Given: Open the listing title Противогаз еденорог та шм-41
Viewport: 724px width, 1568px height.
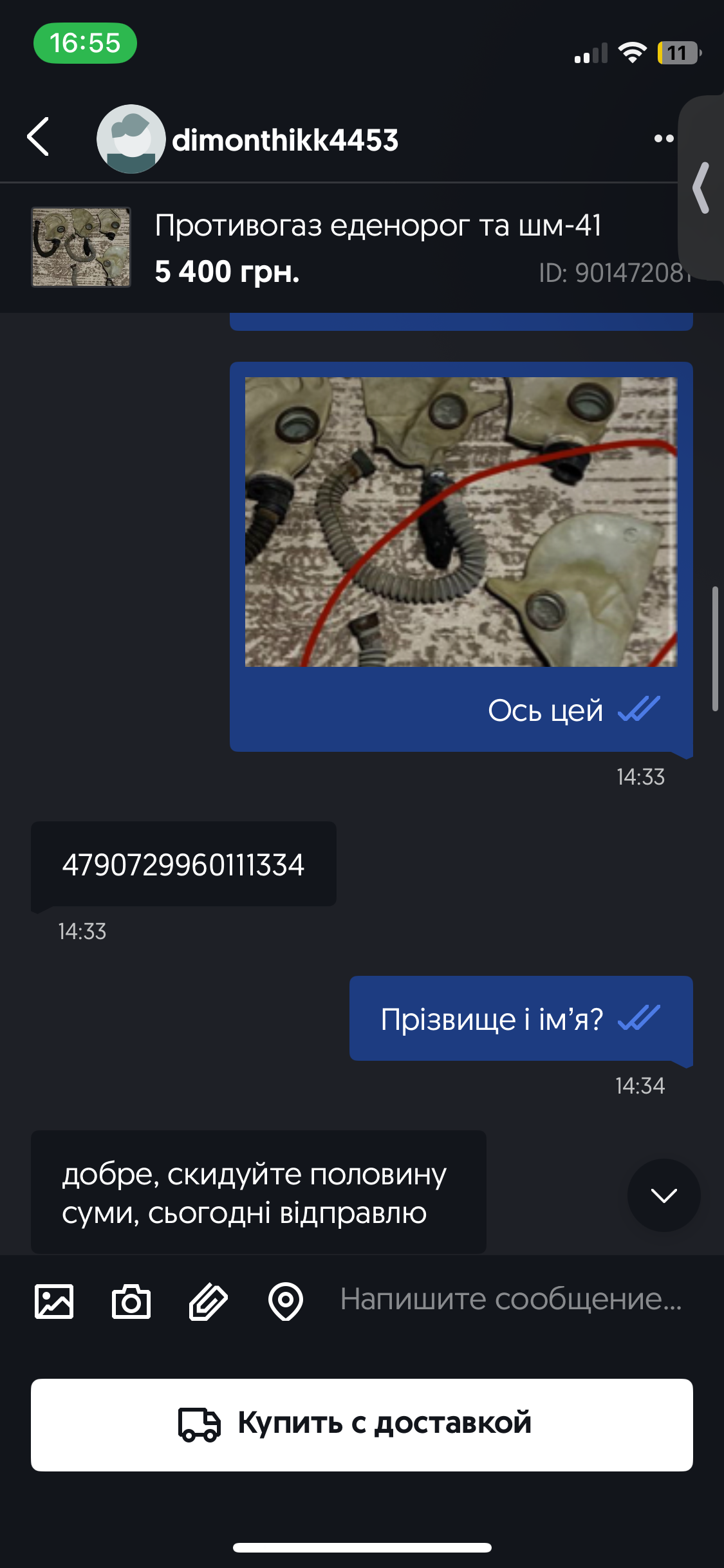Looking at the screenshot, I should (378, 225).
